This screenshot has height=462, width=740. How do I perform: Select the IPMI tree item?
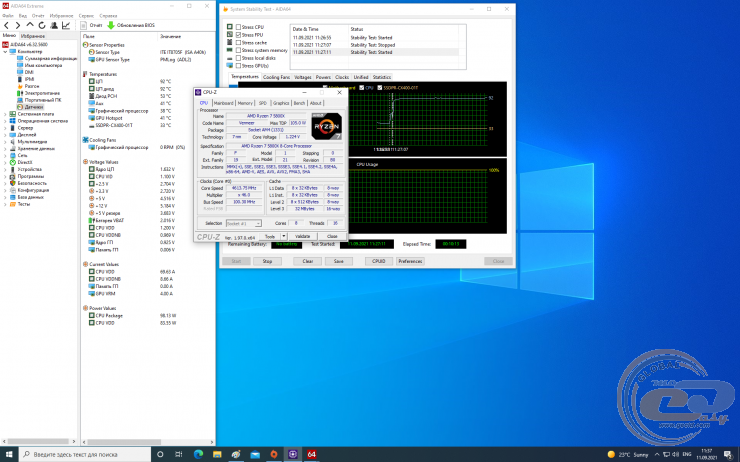[x=29, y=79]
